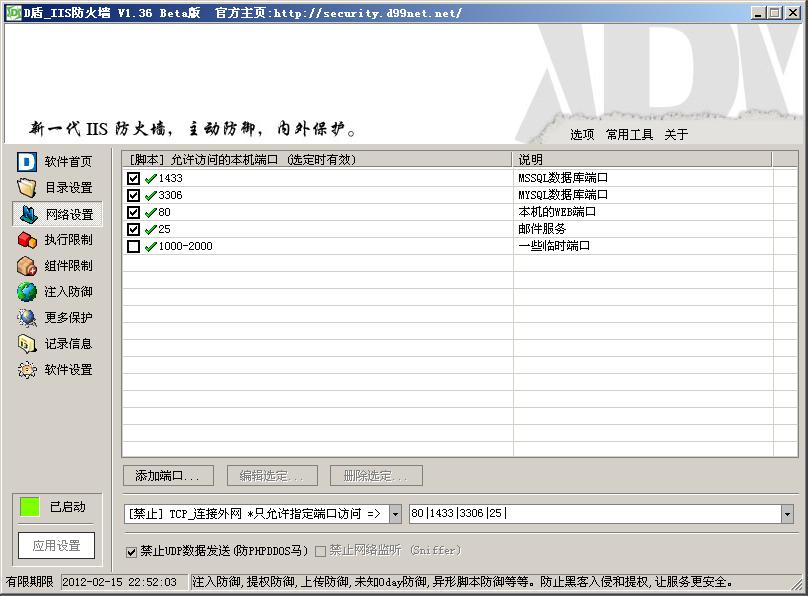The image size is (808, 596).
Task: Open the 常用工具 menu
Action: (x=629, y=134)
